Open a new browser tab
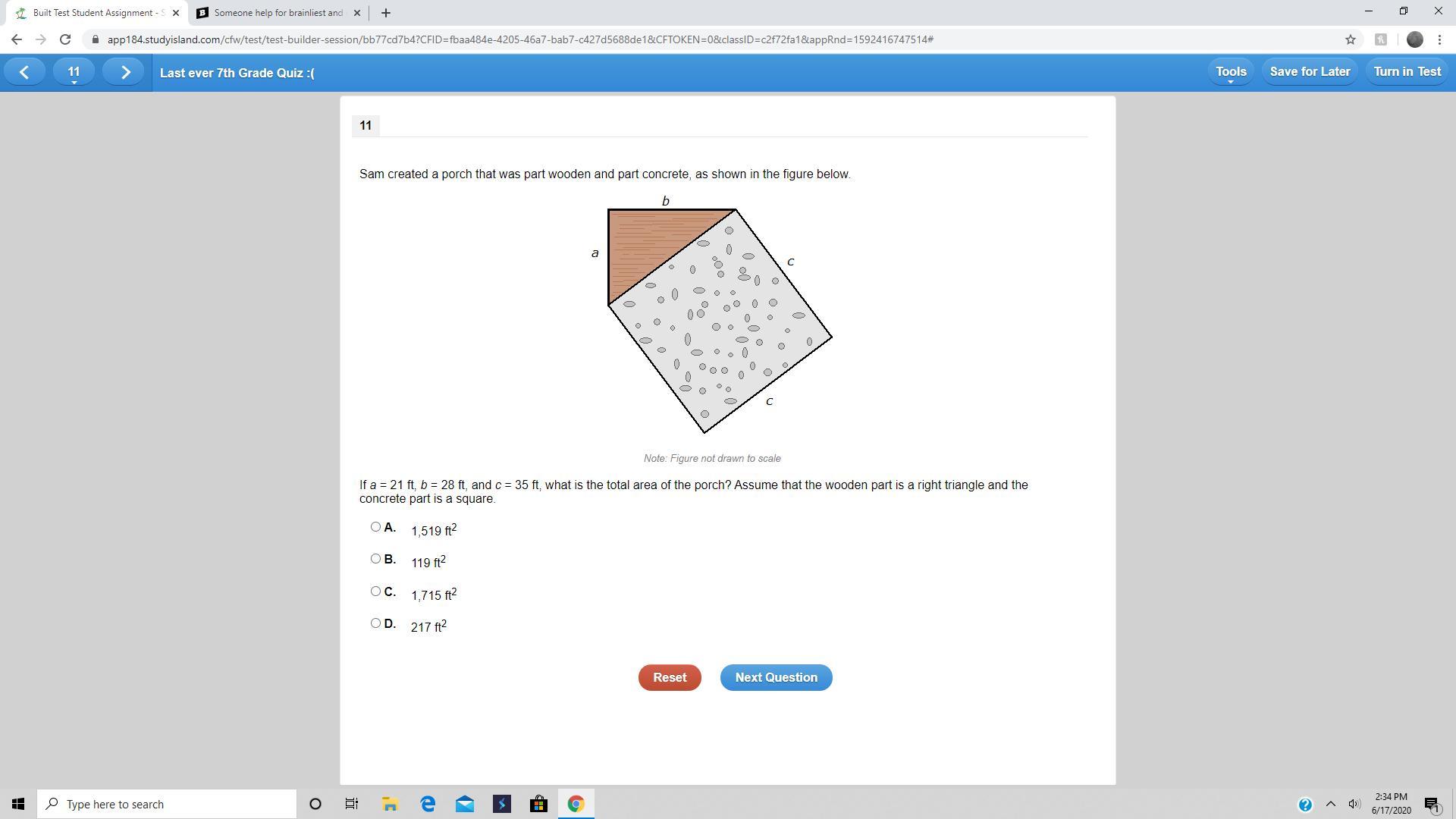1456x819 pixels. tap(385, 13)
